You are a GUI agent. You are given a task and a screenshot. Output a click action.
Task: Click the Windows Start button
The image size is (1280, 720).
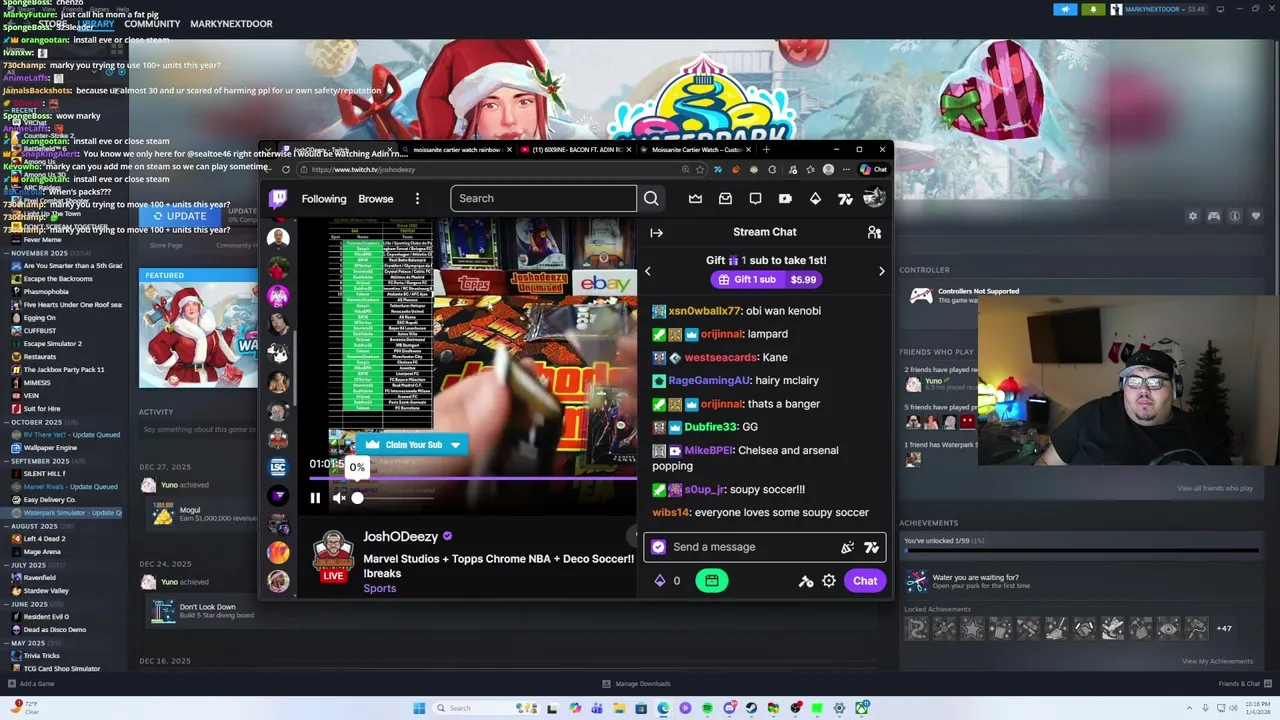(x=419, y=708)
